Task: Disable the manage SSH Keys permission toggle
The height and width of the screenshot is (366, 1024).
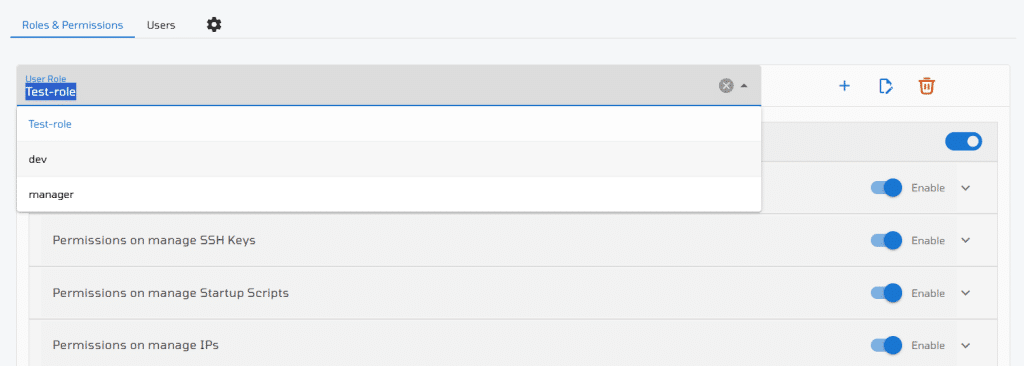Action: [x=886, y=241]
